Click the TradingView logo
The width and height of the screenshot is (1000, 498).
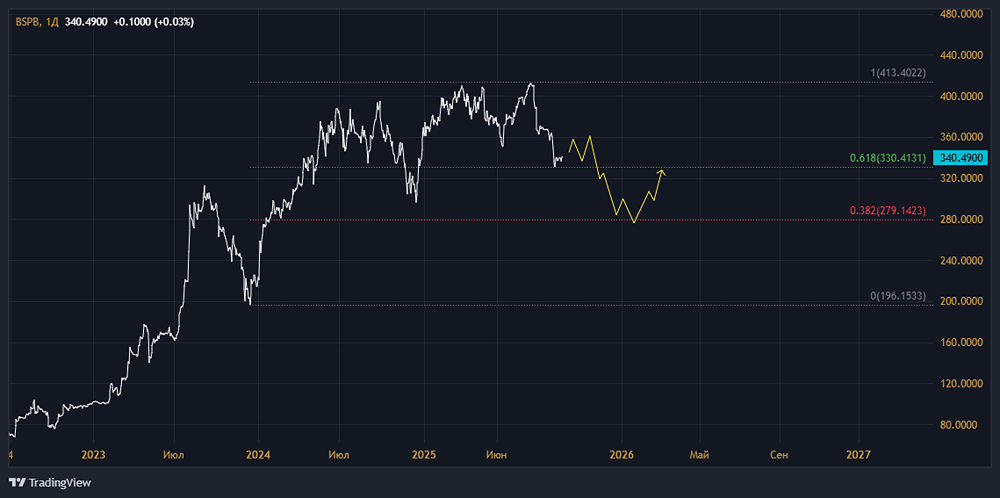pyautogui.click(x=50, y=483)
